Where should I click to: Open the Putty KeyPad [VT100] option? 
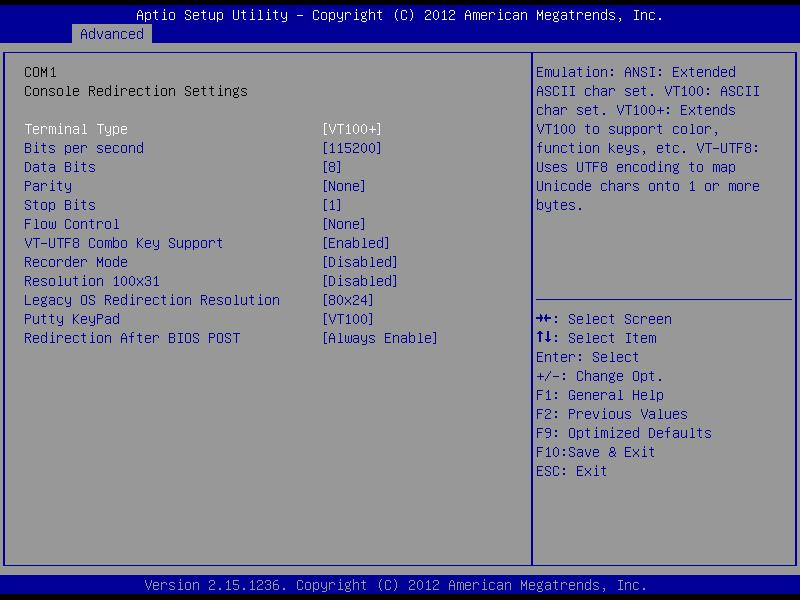[347, 319]
